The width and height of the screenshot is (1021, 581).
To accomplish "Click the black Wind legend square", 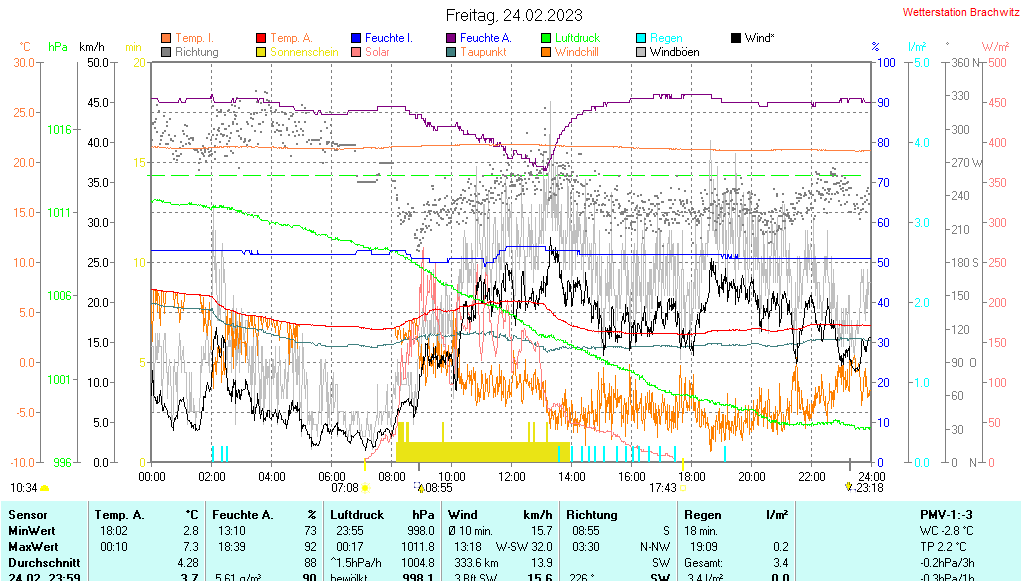I will click(736, 38).
